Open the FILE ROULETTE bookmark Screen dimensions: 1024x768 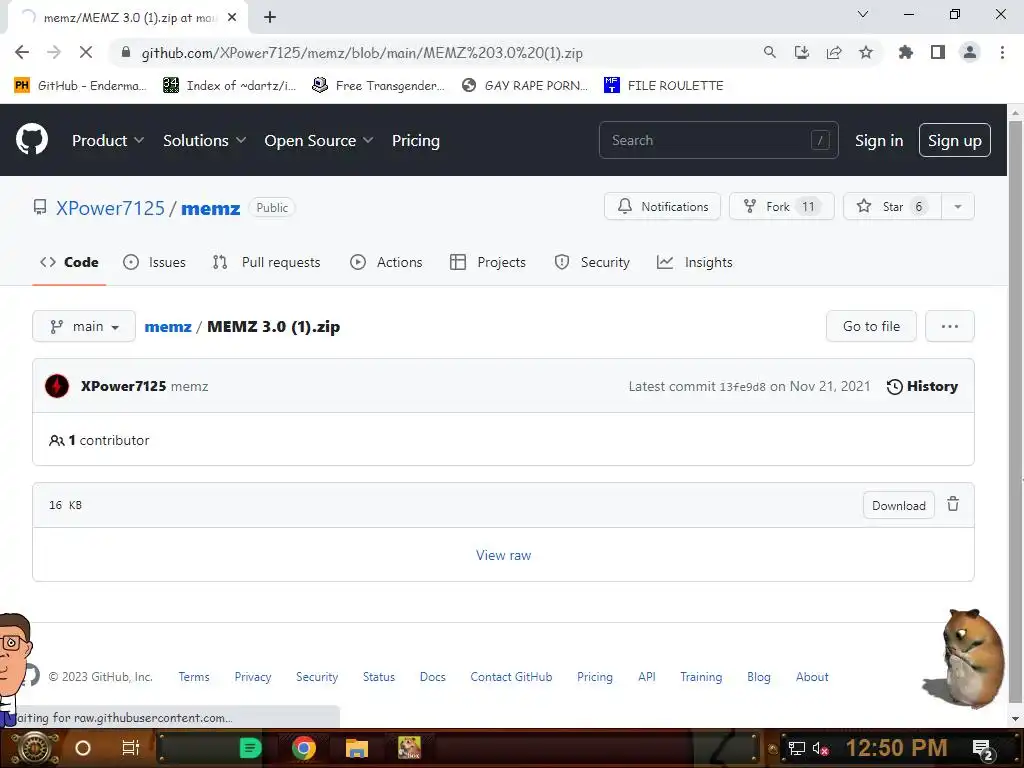[664, 86]
